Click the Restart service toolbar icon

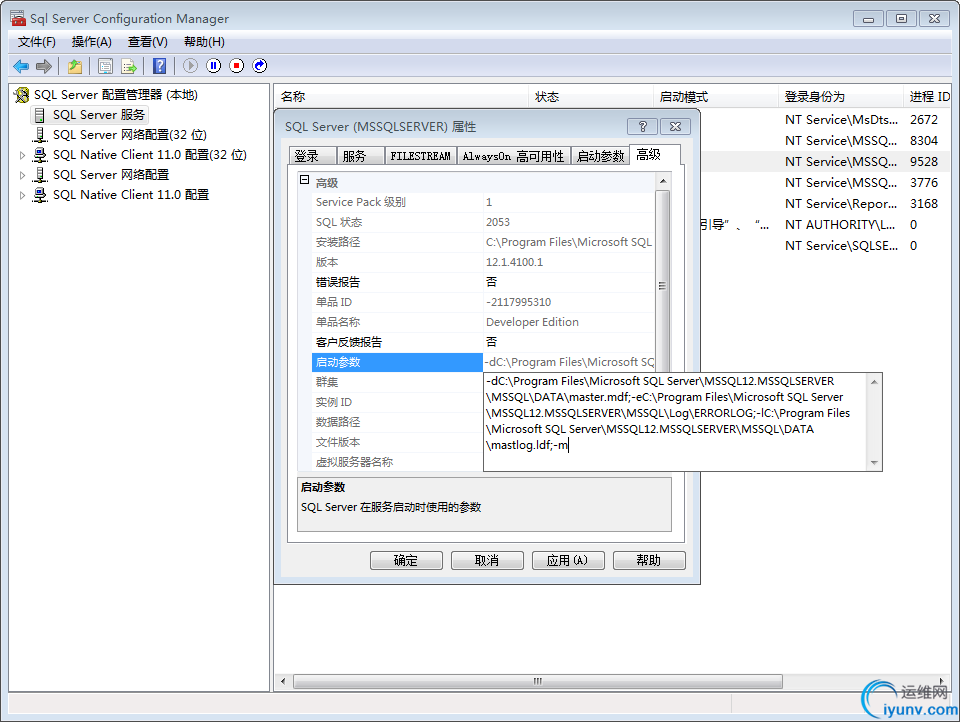tap(260, 66)
